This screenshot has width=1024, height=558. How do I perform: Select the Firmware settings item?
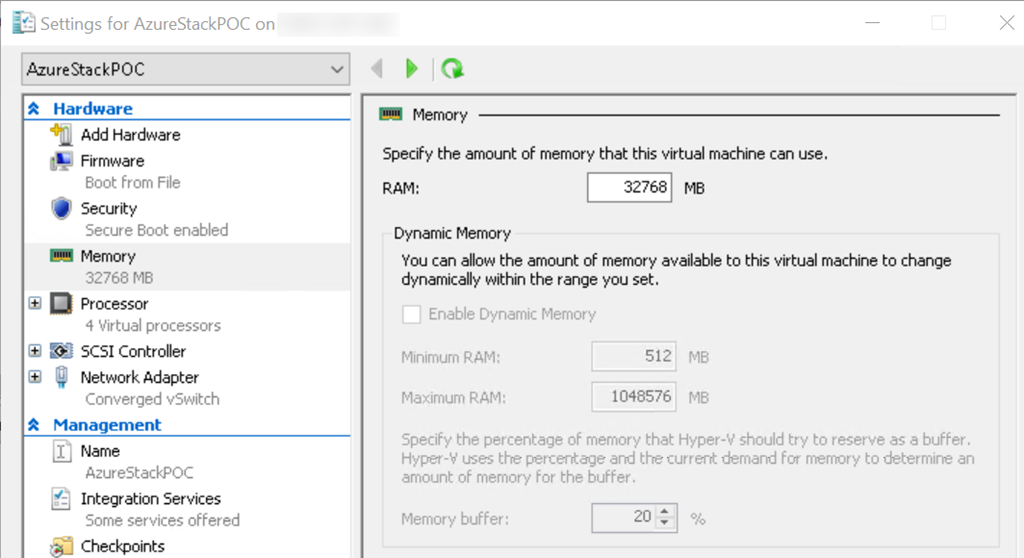pos(112,161)
